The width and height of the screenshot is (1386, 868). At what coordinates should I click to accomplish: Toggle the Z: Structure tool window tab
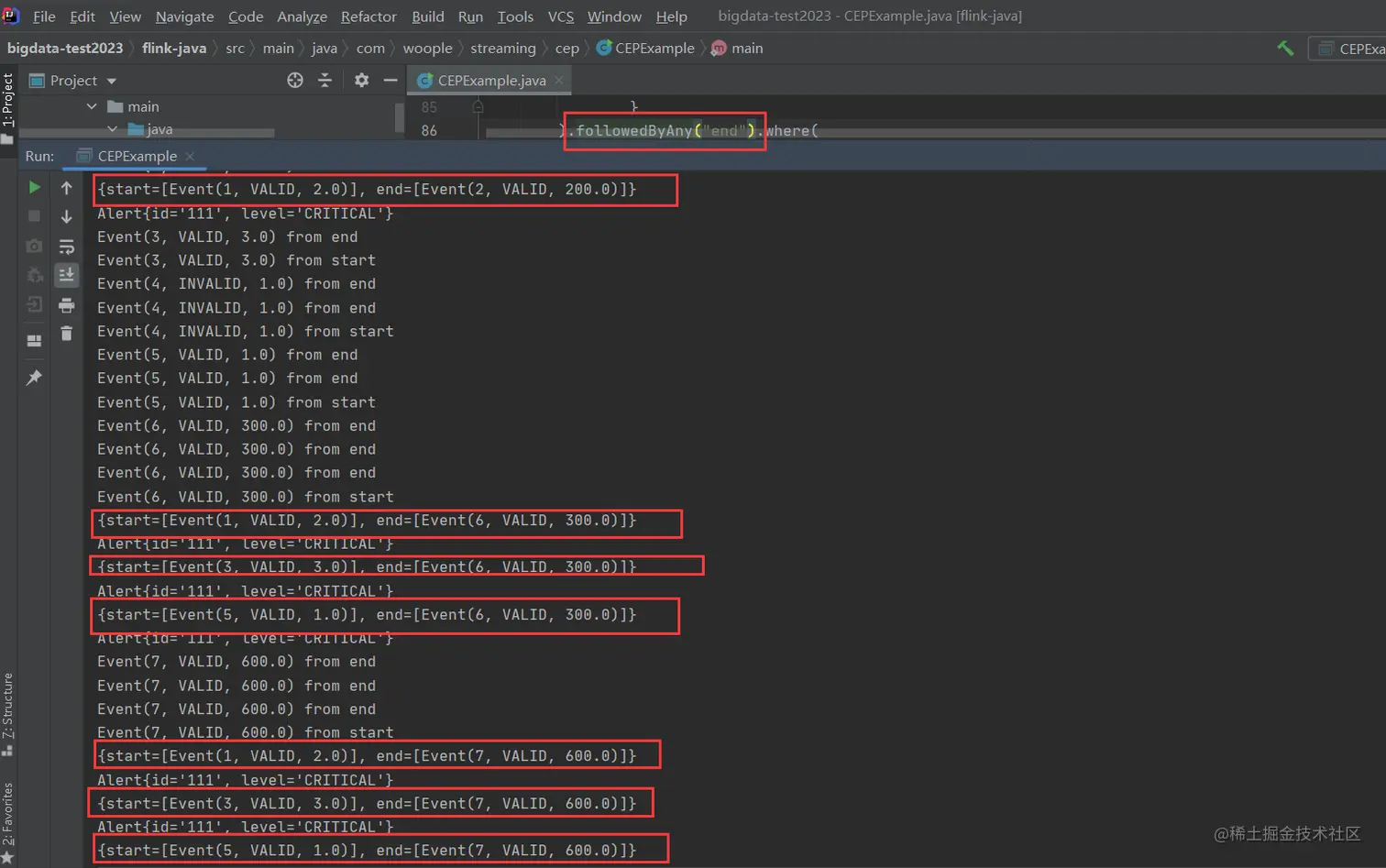point(8,715)
